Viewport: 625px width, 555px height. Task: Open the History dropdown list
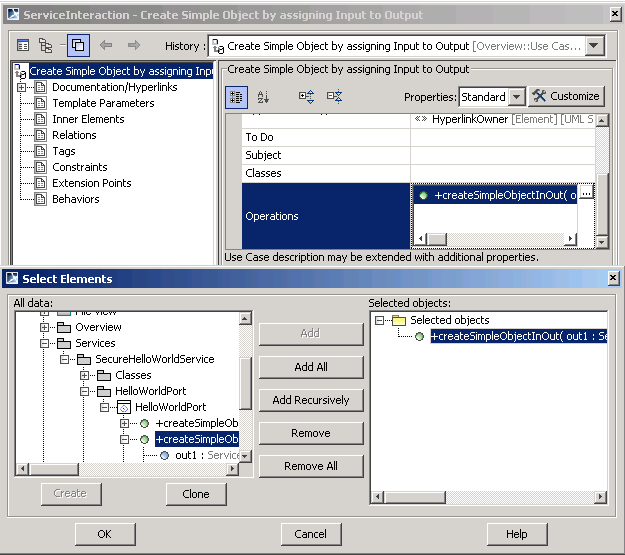[x=595, y=46]
